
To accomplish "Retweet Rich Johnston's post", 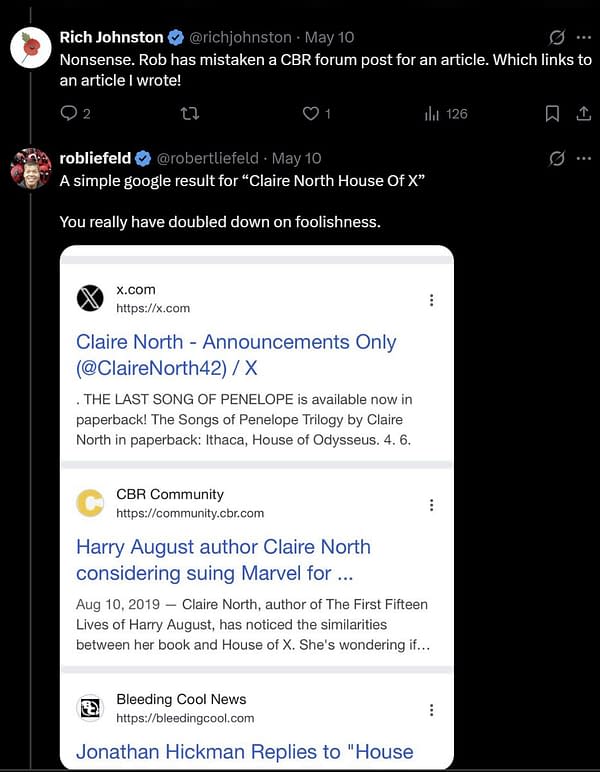I will pyautogui.click(x=190, y=114).
